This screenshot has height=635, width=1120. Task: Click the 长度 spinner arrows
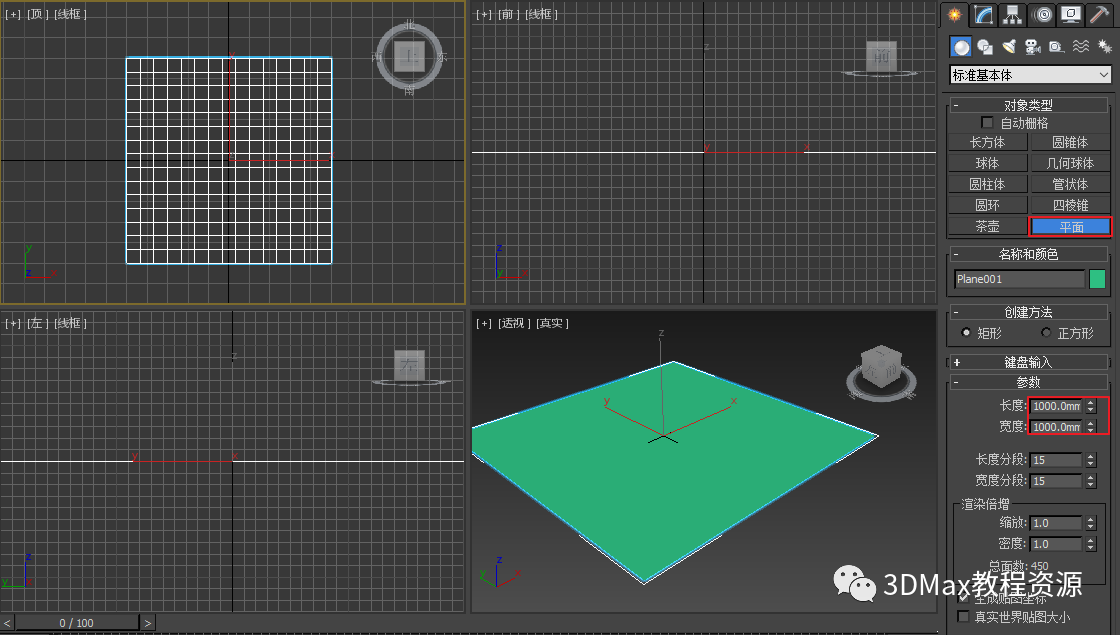pos(1091,406)
